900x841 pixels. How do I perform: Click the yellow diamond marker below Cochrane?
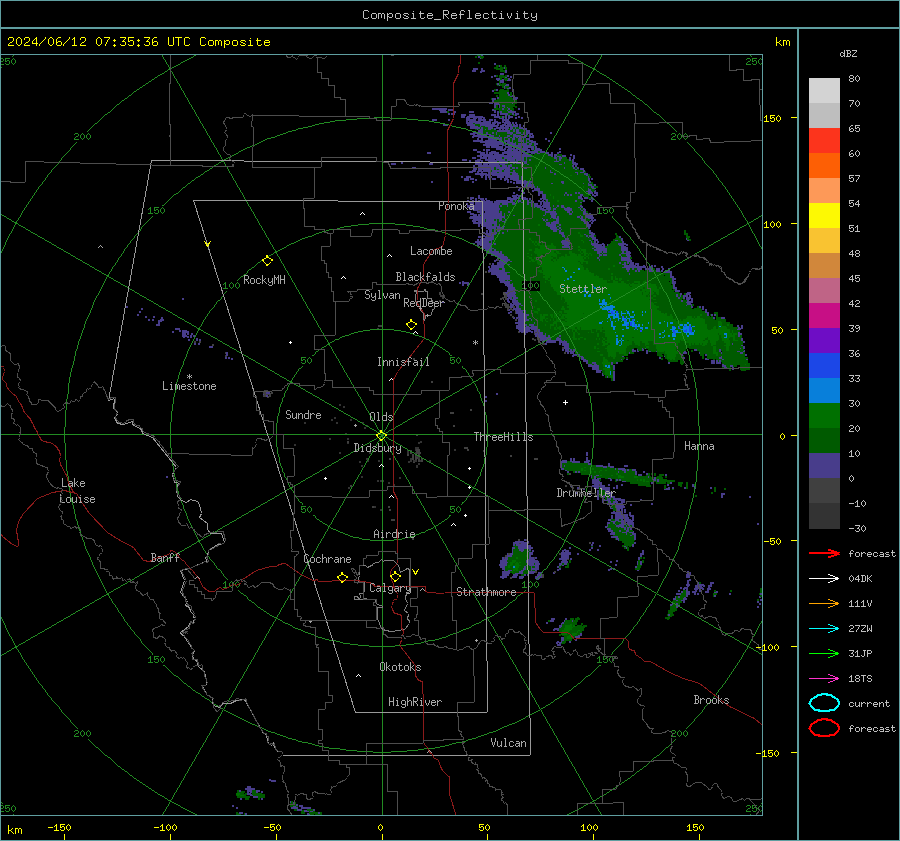click(342, 578)
